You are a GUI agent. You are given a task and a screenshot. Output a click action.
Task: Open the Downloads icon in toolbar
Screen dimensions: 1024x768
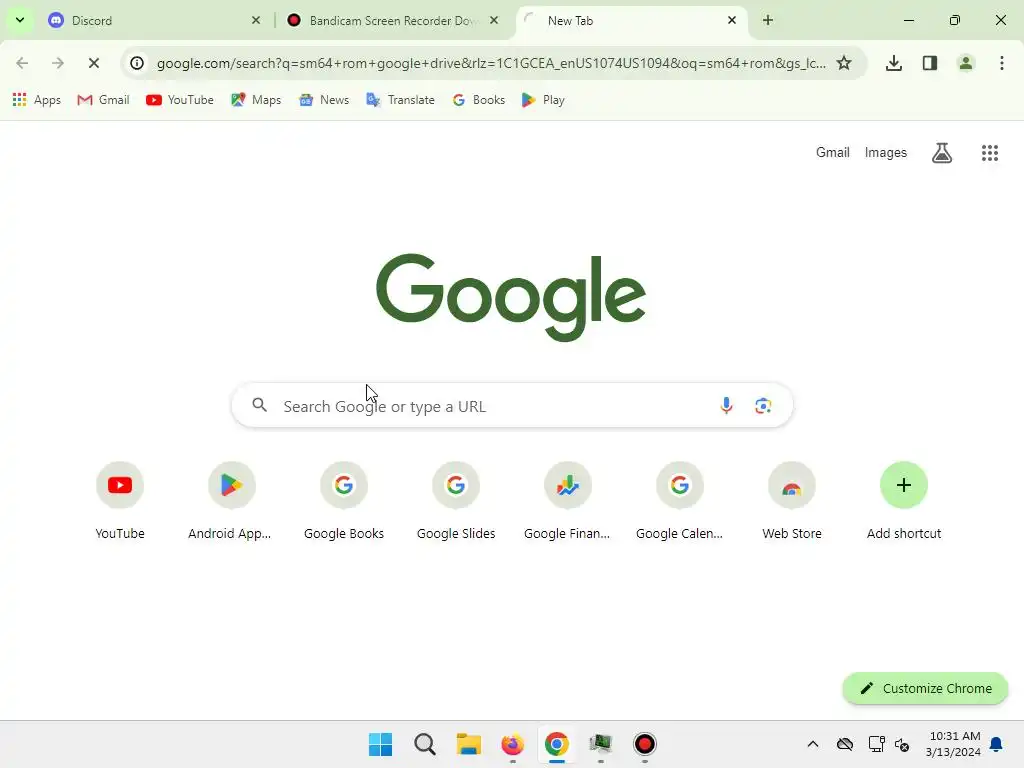click(x=894, y=63)
